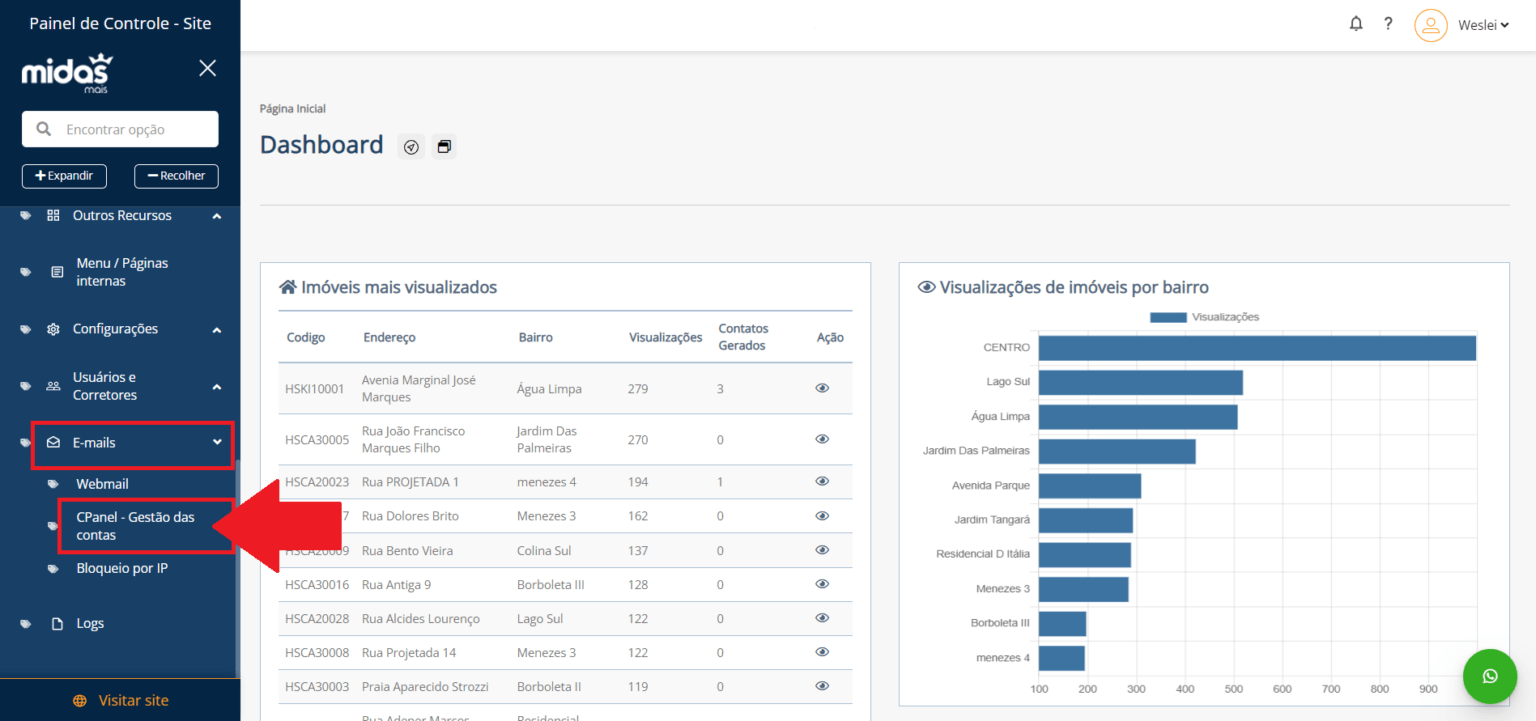Open the Weslei user dropdown

coord(1482,25)
